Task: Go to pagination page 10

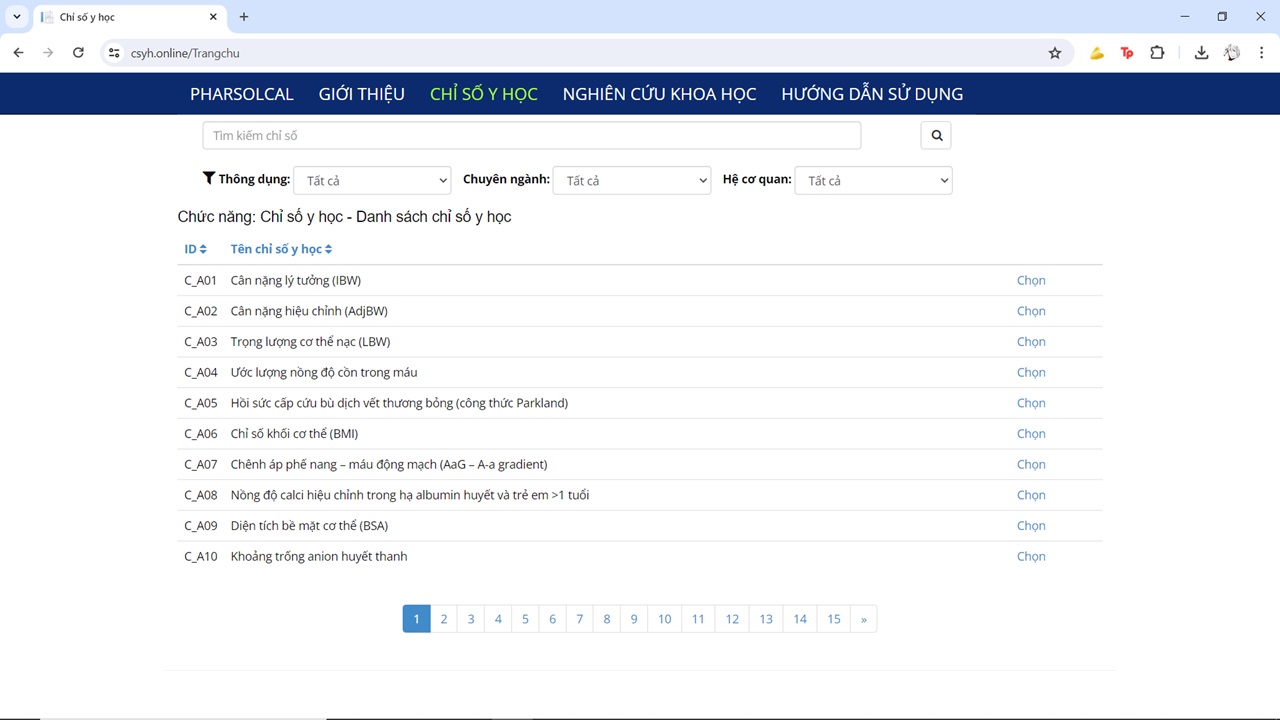Action: point(664,619)
